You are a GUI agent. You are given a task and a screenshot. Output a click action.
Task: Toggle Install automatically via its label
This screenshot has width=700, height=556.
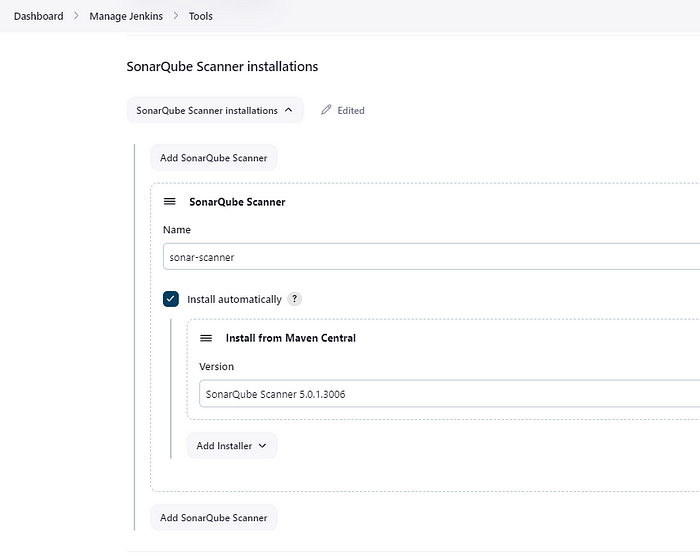[234, 299]
